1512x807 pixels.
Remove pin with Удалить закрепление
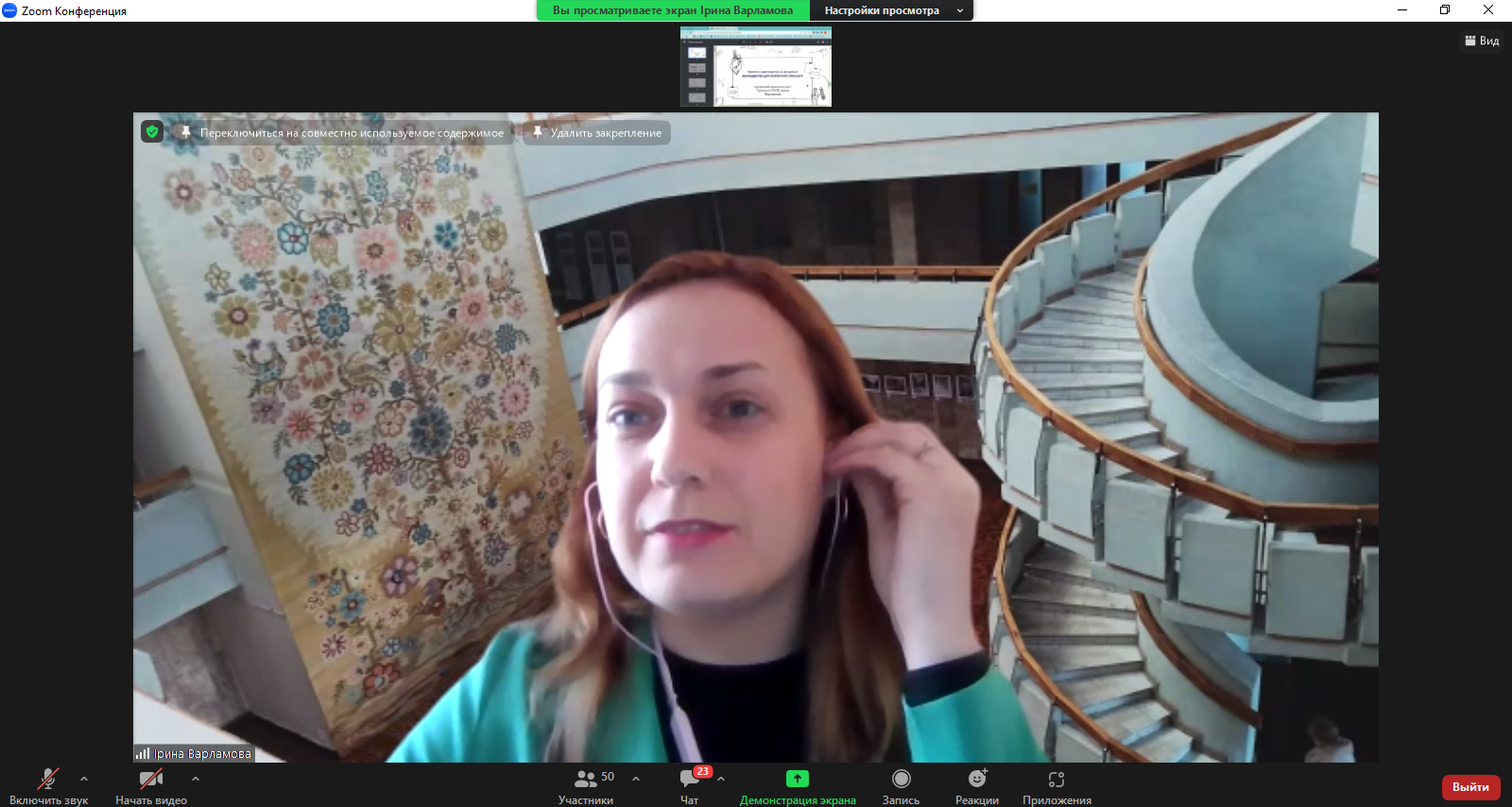(x=596, y=132)
